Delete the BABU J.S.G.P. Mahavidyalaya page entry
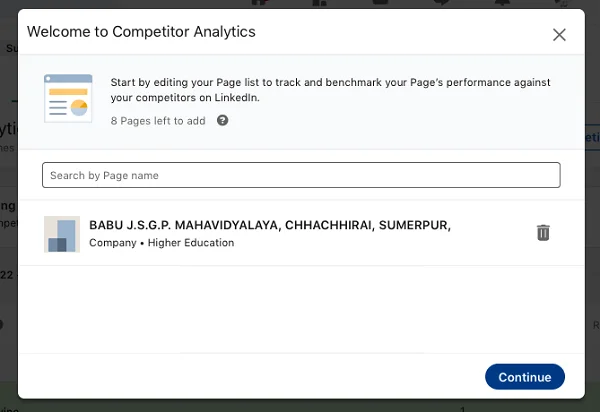The image size is (600, 412). point(543,233)
